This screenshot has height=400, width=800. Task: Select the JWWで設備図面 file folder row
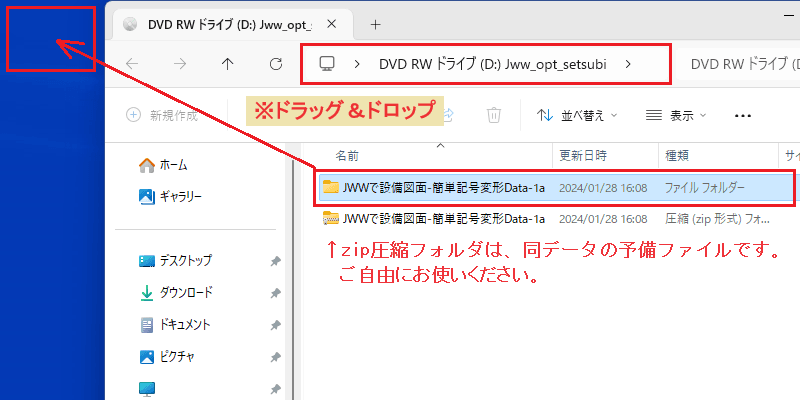pyautogui.click(x=556, y=188)
